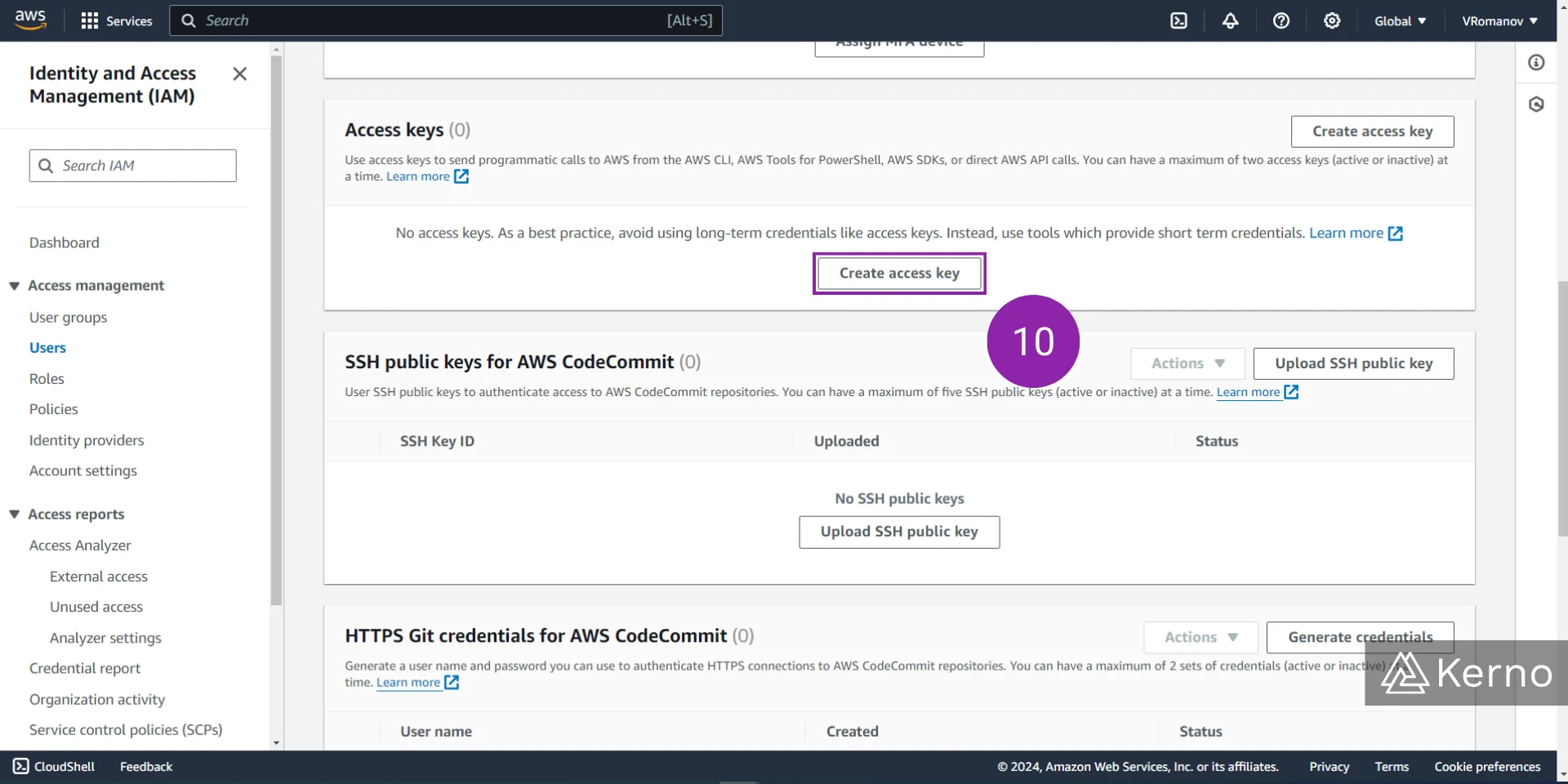
Task: Open Organization activity in the sidebar
Action: pyautogui.click(x=97, y=699)
